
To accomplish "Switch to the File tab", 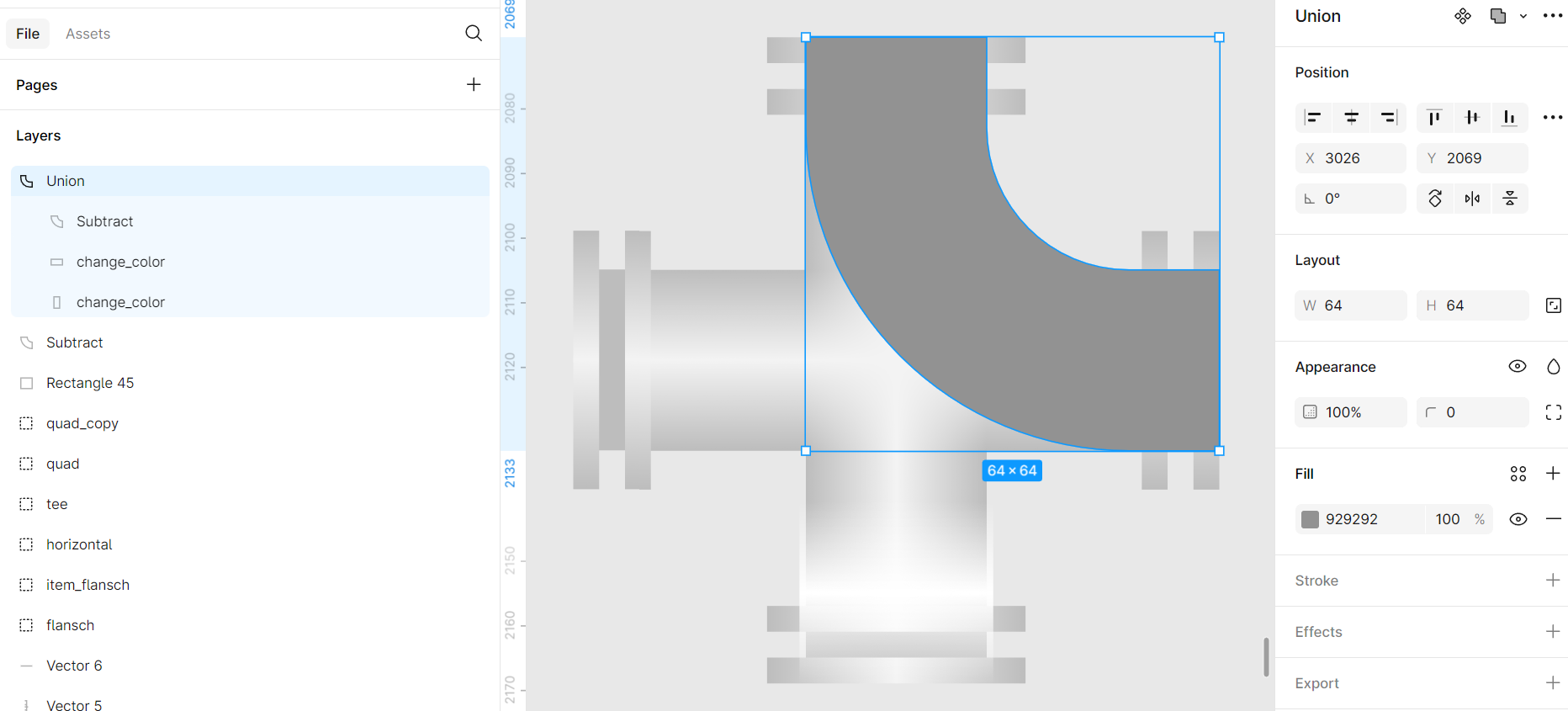I will pos(28,34).
